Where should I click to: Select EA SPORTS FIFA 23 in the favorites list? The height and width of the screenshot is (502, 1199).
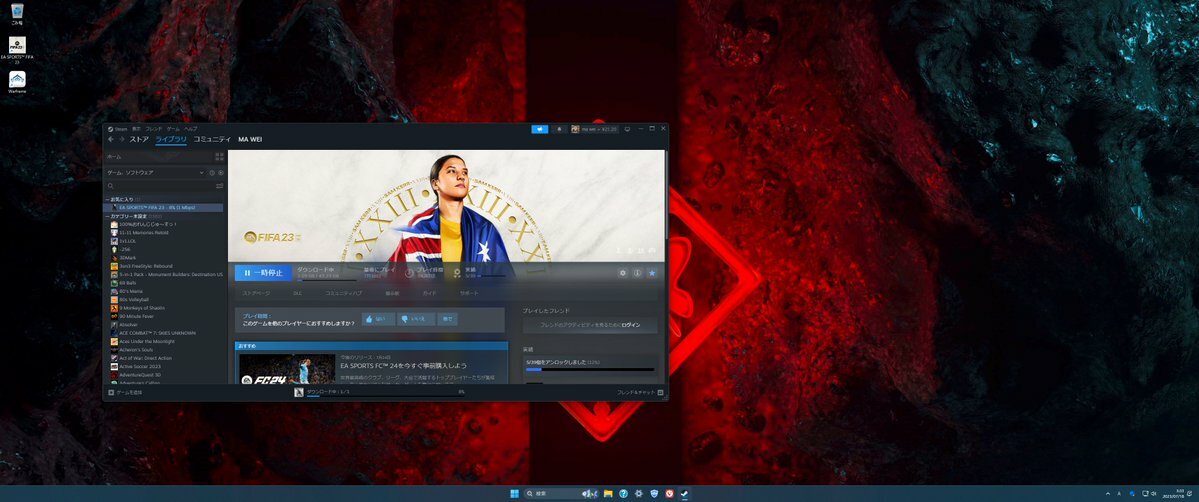(164, 207)
